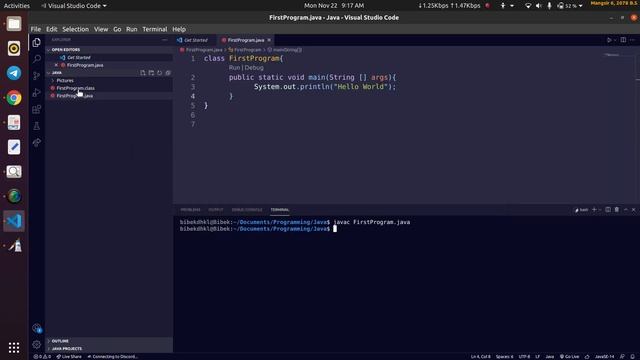Screen dimensions: 640x360
Task: Close the terminal panel
Action: 633,210
